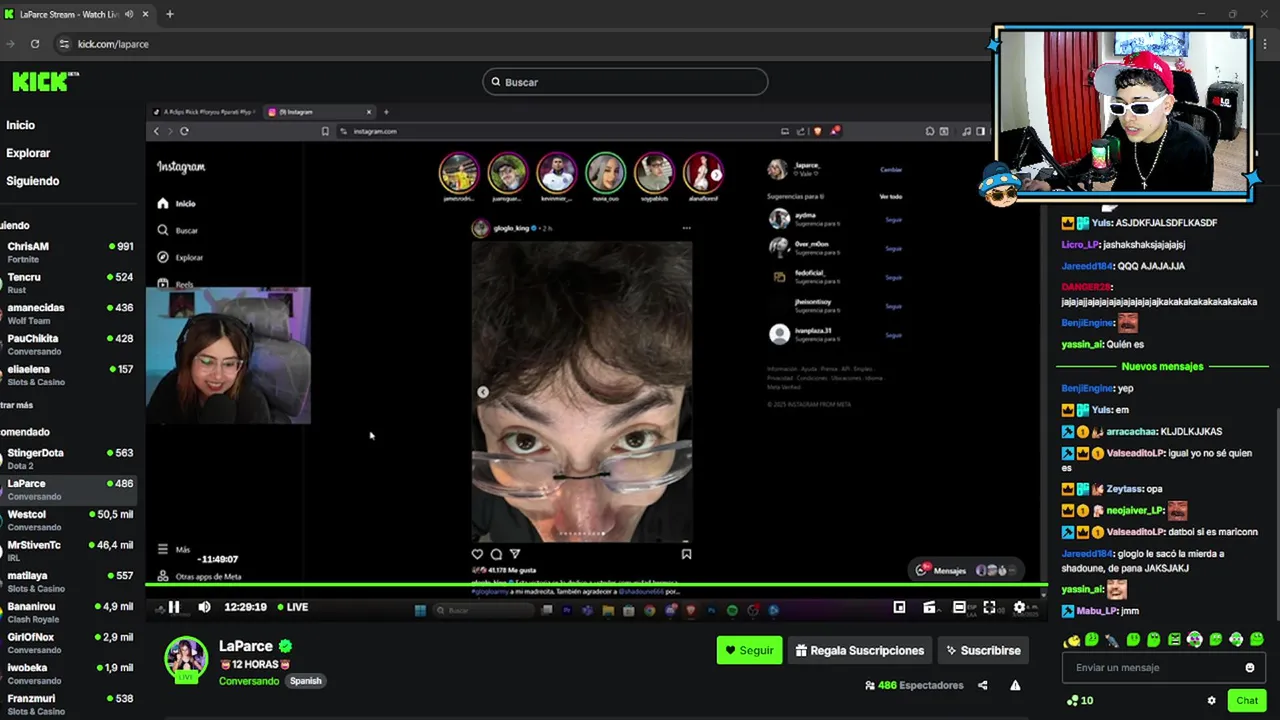Pause the LaParce live stream
The image size is (1280, 720).
click(174, 607)
